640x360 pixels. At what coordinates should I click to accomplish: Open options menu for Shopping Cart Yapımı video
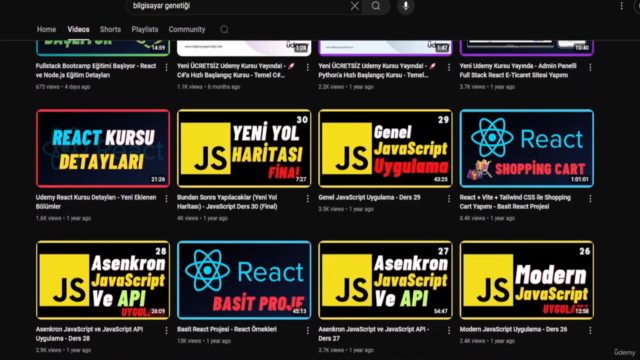pos(590,198)
